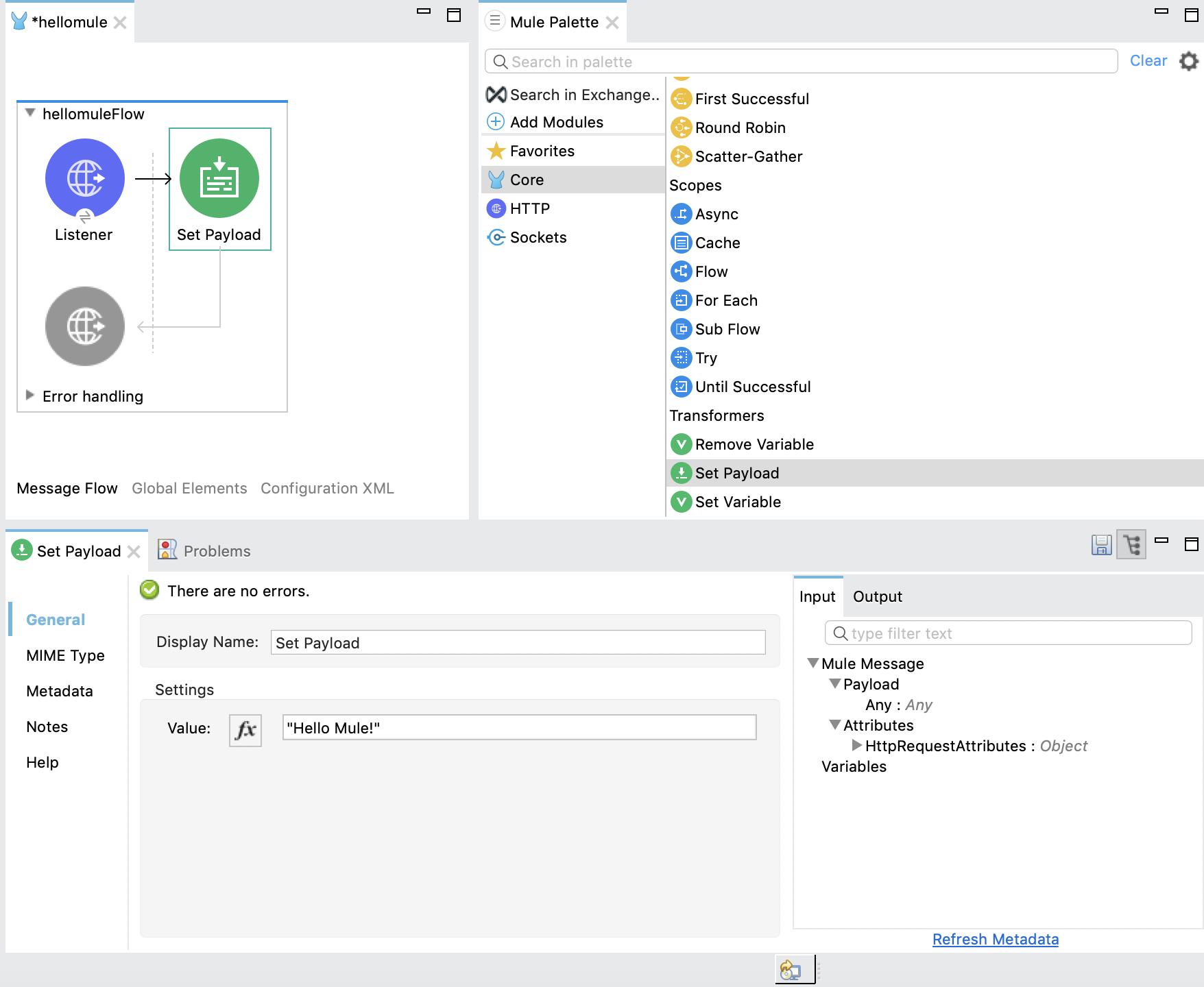Click inside the Search in palette field
The height and width of the screenshot is (987, 1204).
tap(754, 61)
